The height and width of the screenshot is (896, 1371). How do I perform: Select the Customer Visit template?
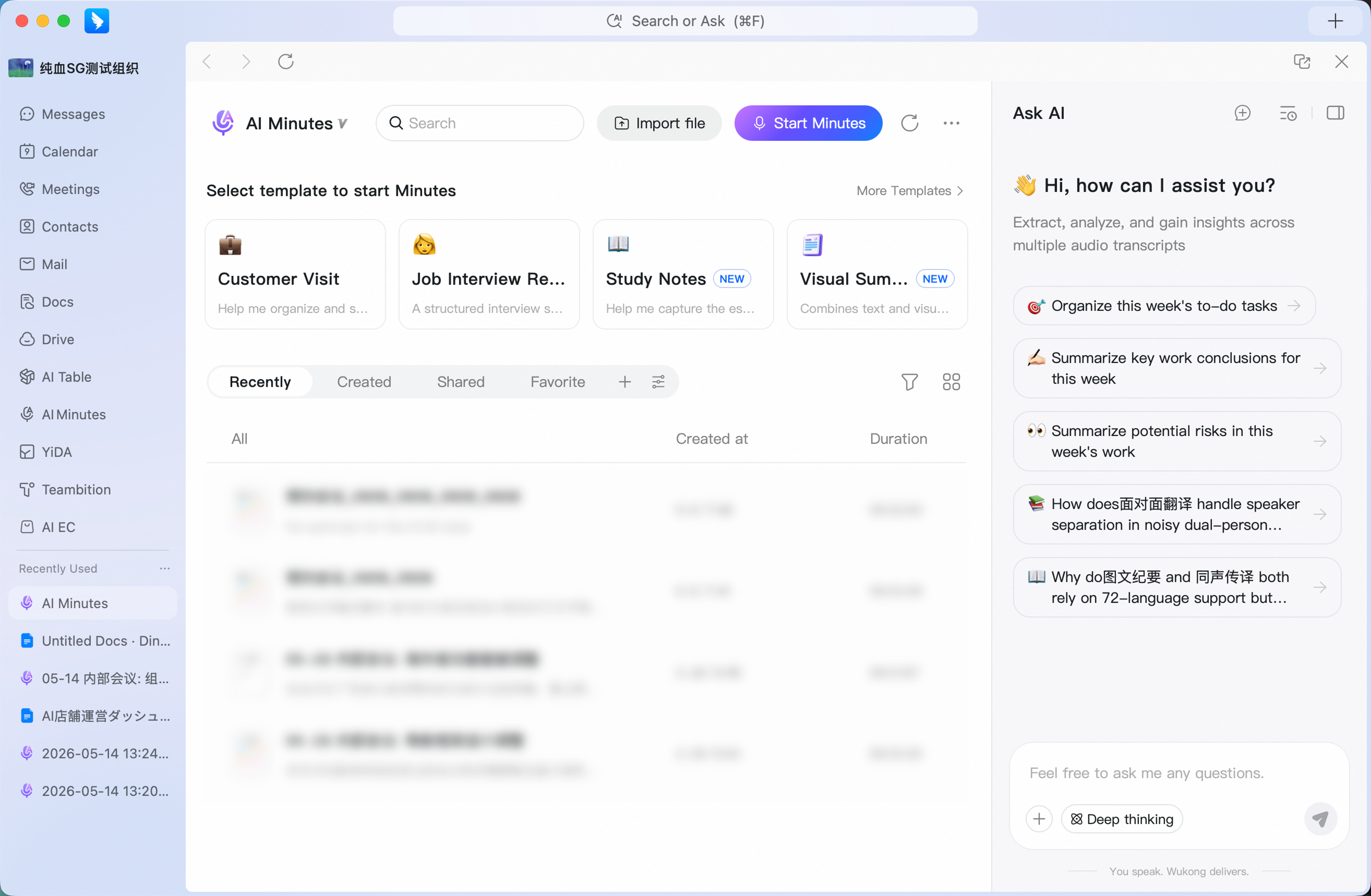(x=295, y=274)
